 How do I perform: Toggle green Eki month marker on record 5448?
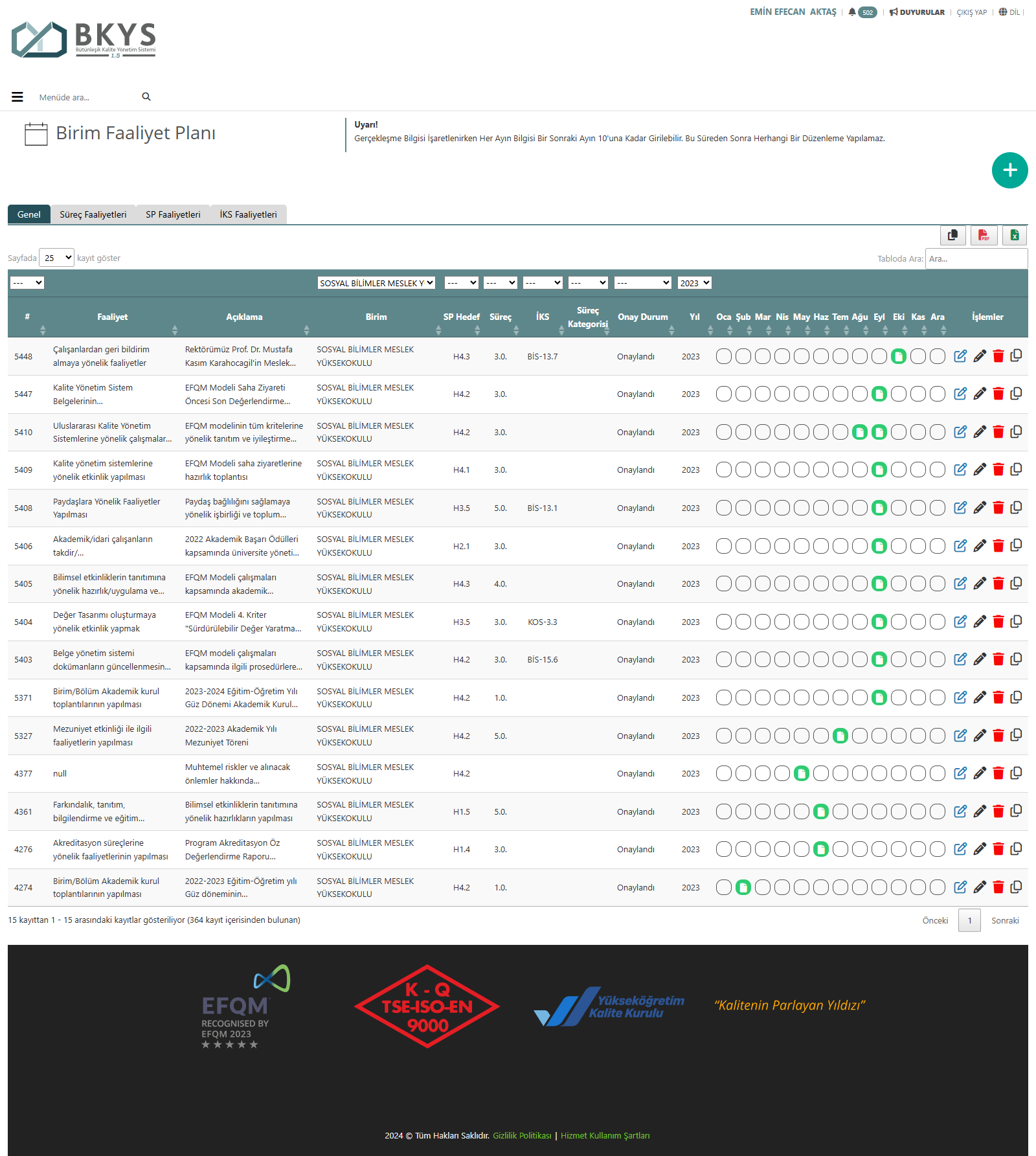click(x=898, y=356)
